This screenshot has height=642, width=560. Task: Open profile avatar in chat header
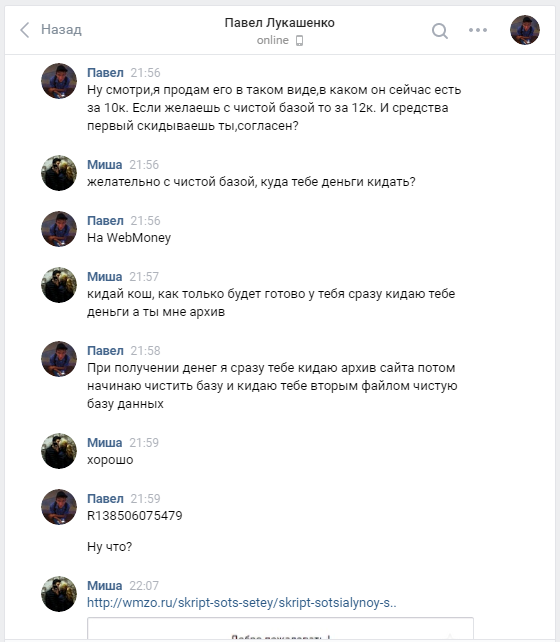click(525, 30)
